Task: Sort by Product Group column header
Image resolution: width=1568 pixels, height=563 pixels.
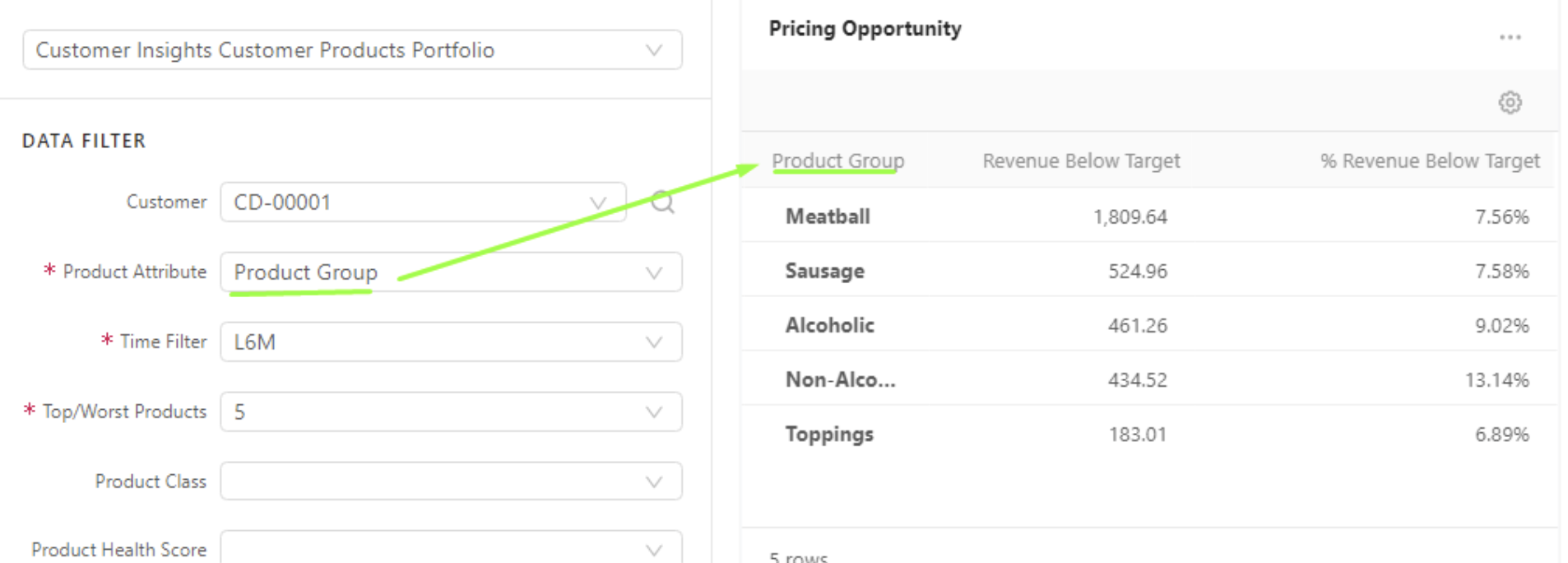Action: [837, 161]
